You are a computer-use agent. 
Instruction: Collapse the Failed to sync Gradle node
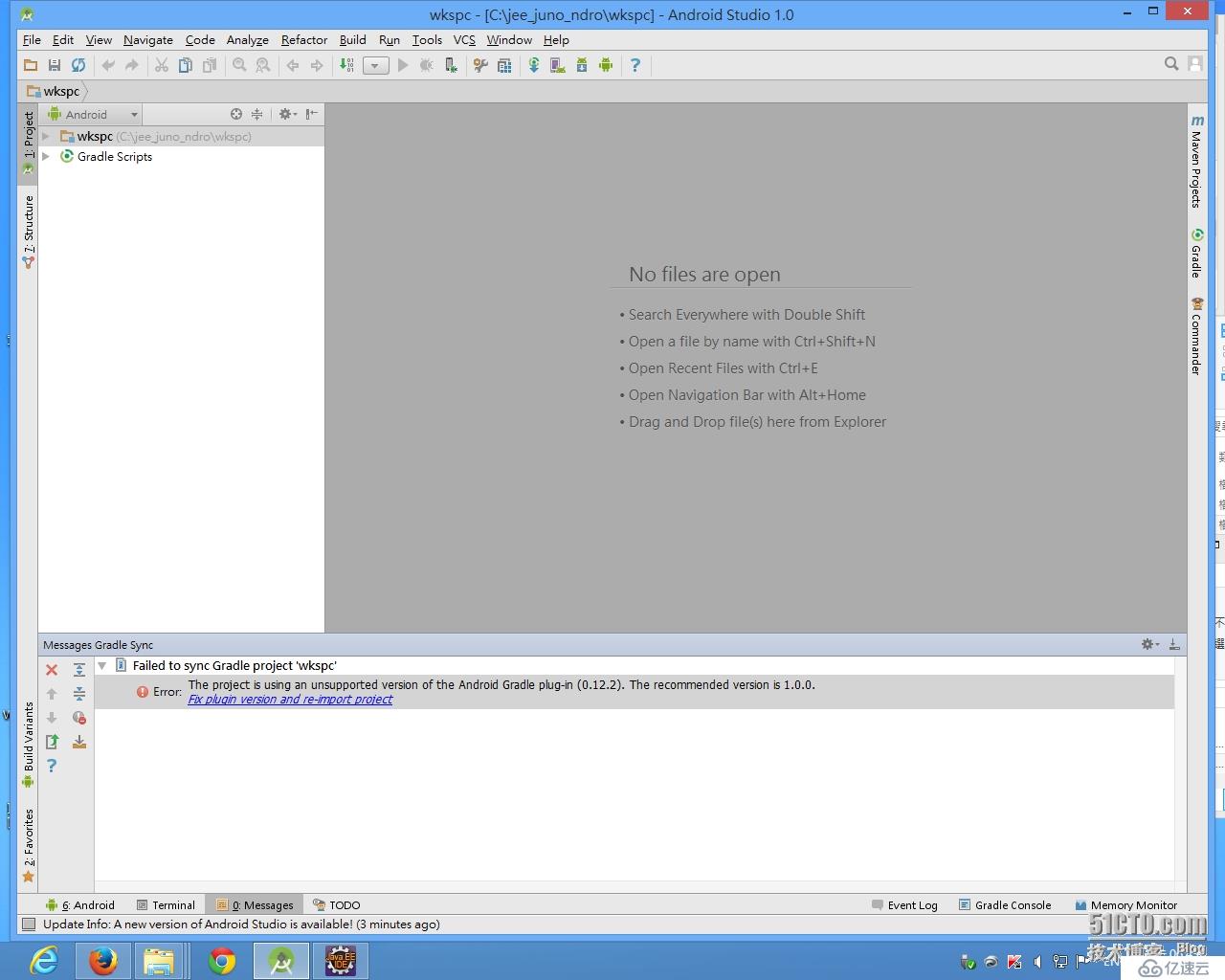click(x=101, y=666)
